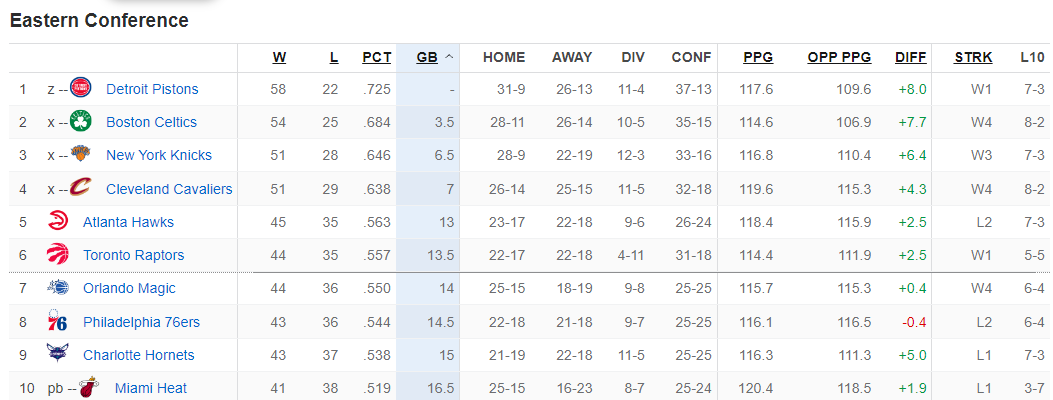The width and height of the screenshot is (1053, 400).
Task: Click the Atlanta Hawks logo icon
Action: (57, 222)
